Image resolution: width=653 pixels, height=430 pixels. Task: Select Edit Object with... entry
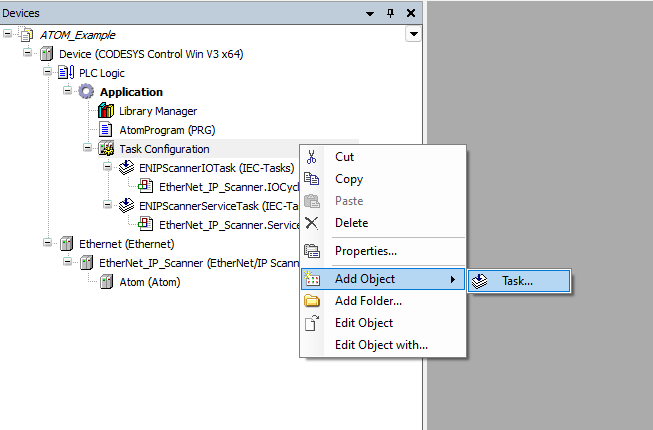point(382,345)
